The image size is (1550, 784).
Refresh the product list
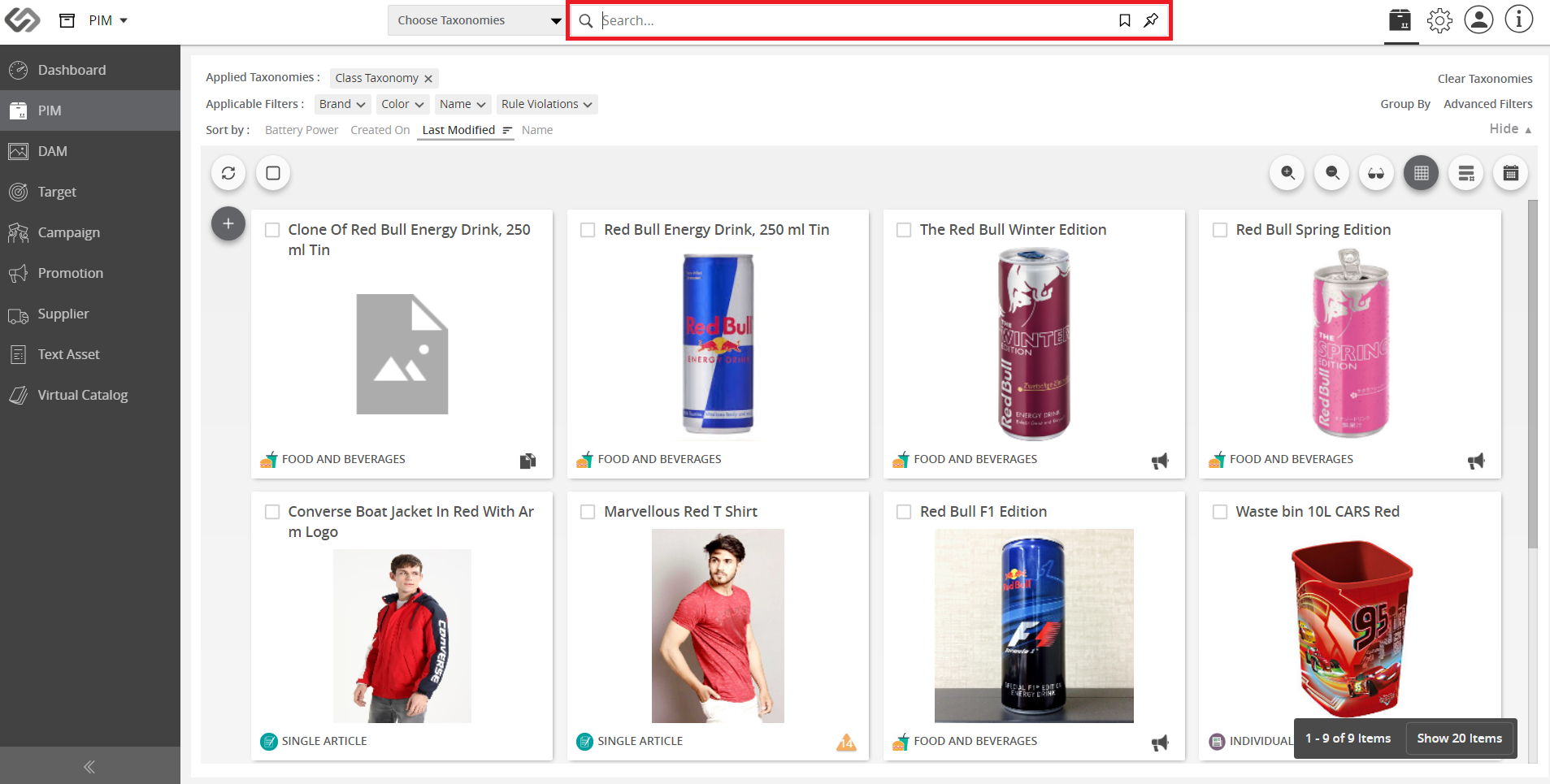[228, 173]
